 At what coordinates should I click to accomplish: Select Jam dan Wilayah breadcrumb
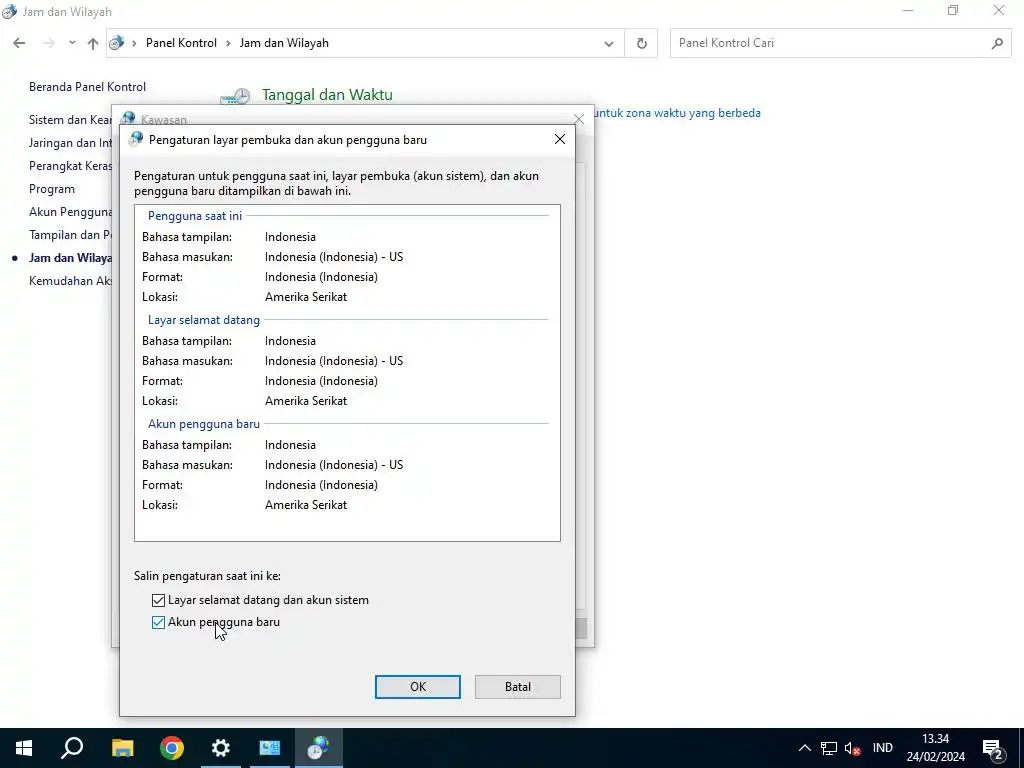[284, 43]
